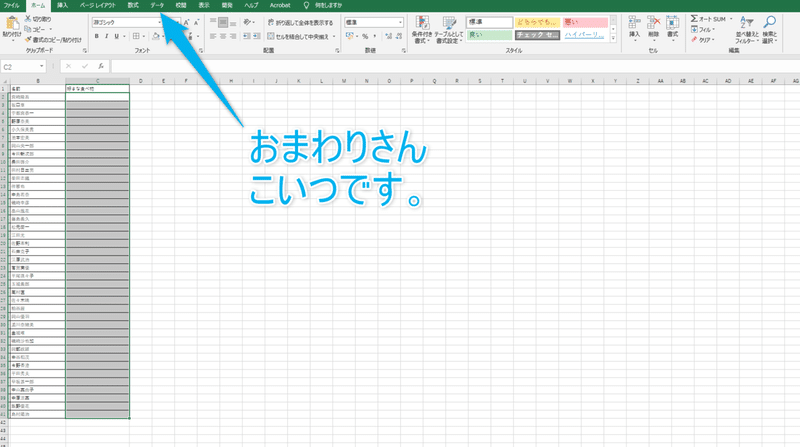Expand the Name Box dropdown arrow
Image resolution: width=800 pixels, height=447 pixels.
pos(41,67)
